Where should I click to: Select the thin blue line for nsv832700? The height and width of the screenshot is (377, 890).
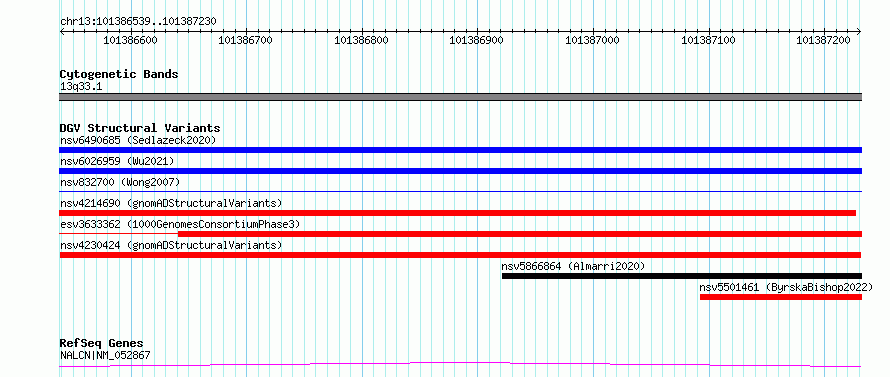pyautogui.click(x=460, y=191)
